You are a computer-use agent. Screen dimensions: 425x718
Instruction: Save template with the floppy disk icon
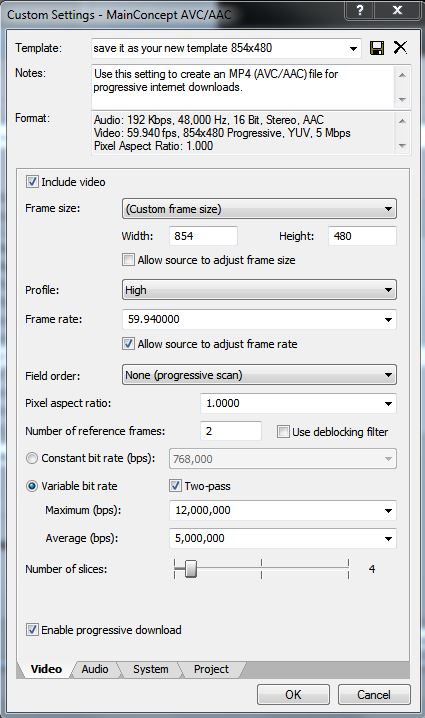(x=377, y=48)
